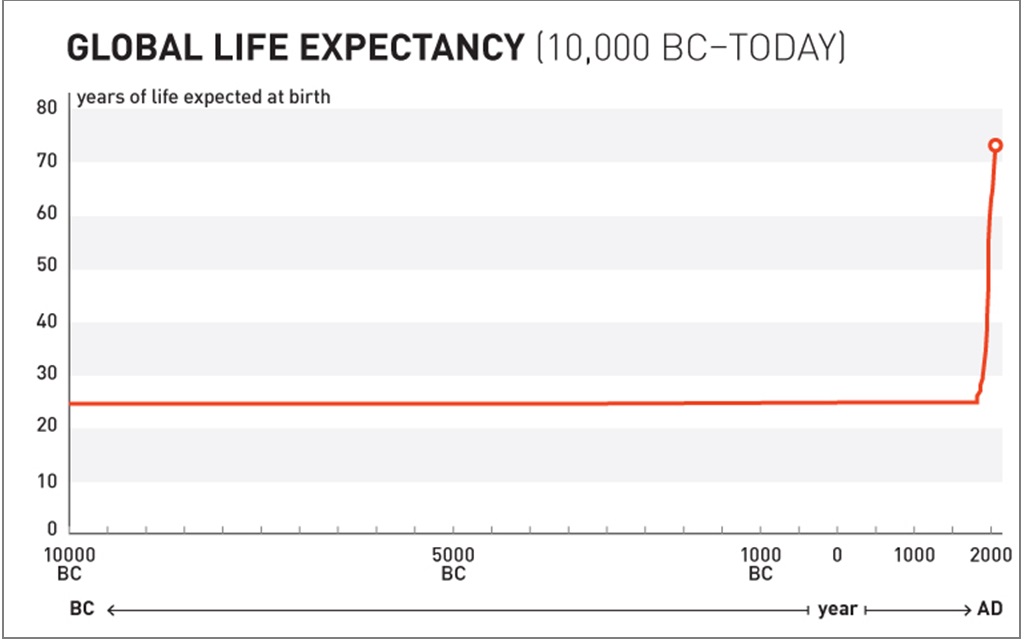This screenshot has height=639, width=1027.
Task: Click the year 0 label on the horizontal axis
Action: click(x=838, y=555)
